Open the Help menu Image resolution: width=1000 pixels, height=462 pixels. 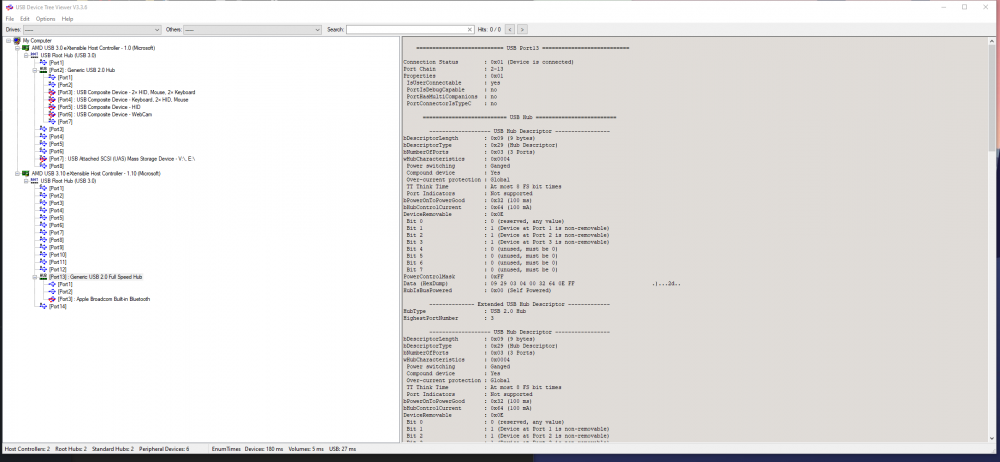(68, 19)
